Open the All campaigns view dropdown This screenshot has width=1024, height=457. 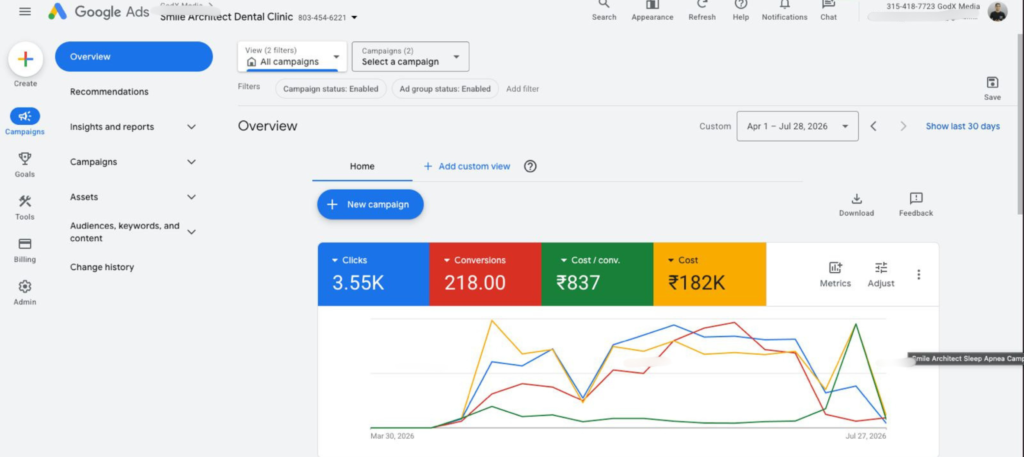(292, 56)
